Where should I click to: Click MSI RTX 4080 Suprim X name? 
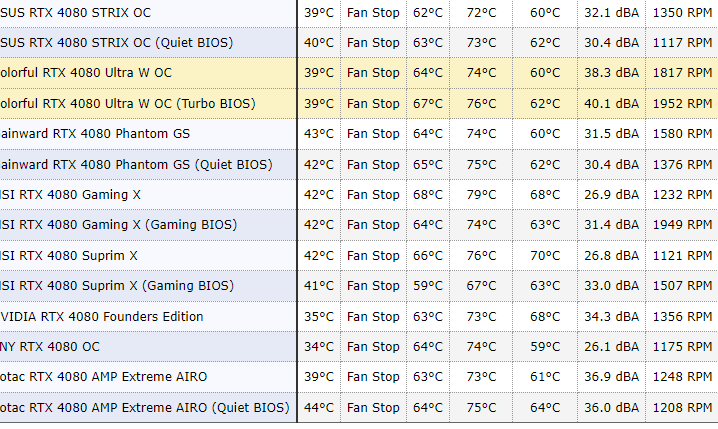tap(69, 255)
